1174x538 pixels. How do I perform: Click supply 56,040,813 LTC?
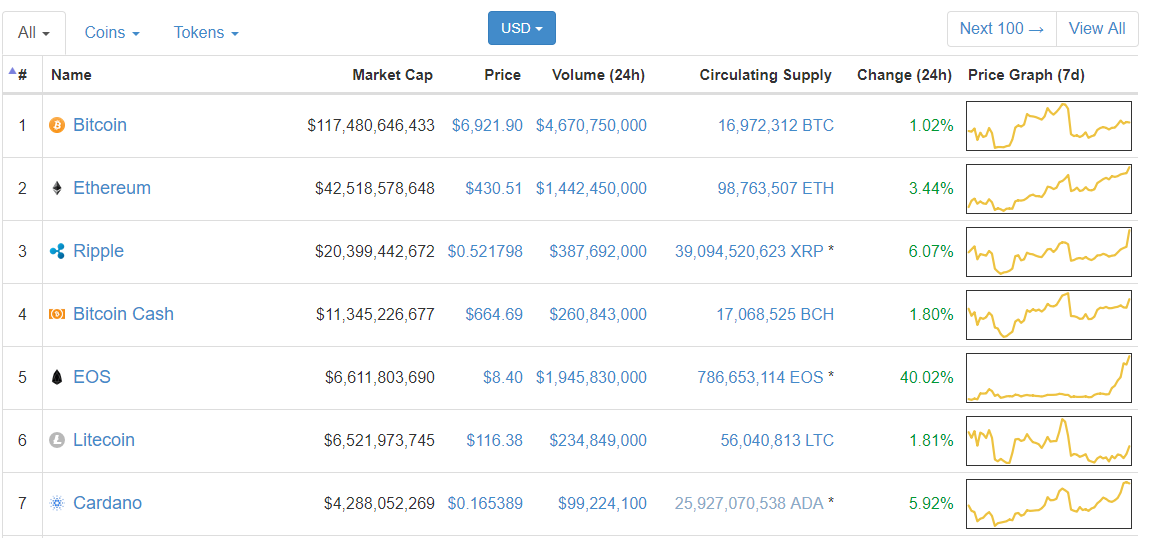click(777, 440)
